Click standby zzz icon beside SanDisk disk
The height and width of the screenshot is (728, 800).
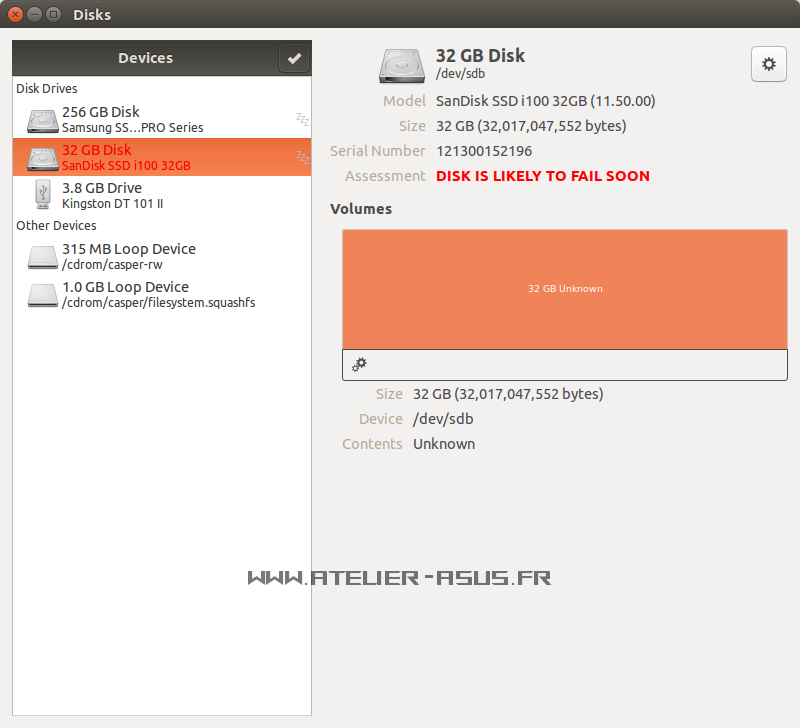[302, 158]
